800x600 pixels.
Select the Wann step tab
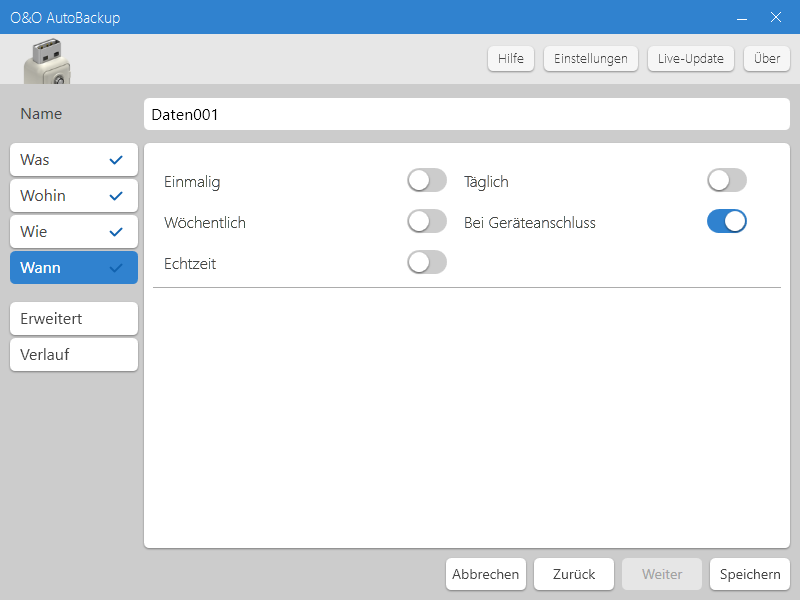click(74, 267)
